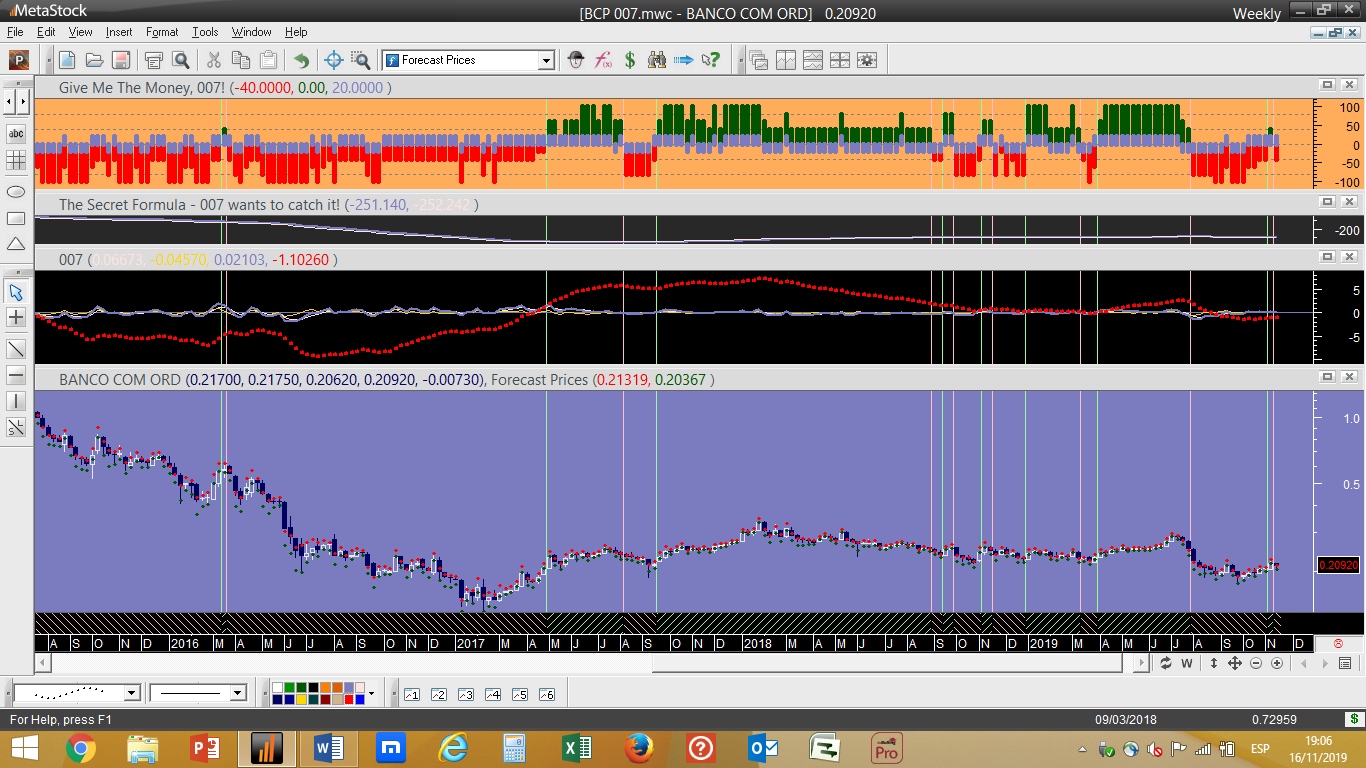The width and height of the screenshot is (1366, 768).
Task: Select the trendline drawing tool
Action: pos(16,348)
